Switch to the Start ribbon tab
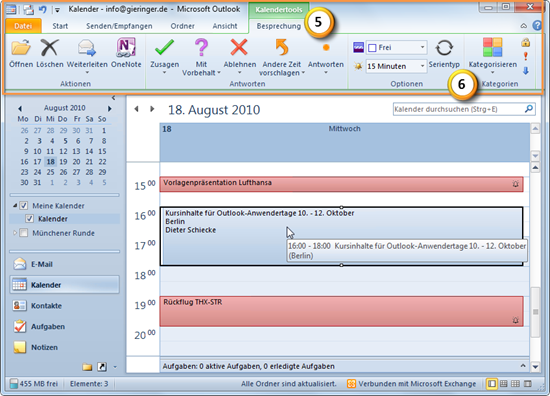550x396 pixels. coord(60,26)
